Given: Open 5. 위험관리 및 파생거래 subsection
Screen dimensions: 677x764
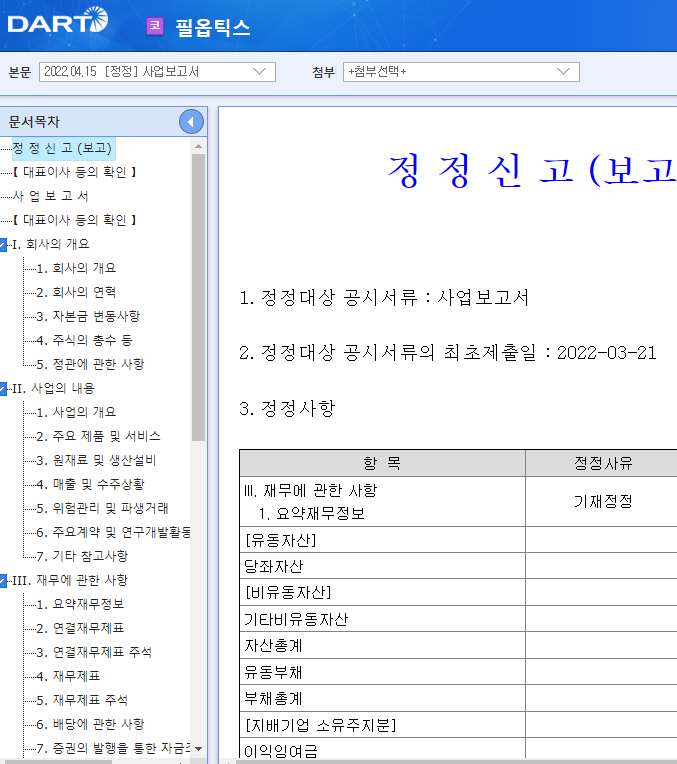Looking at the screenshot, I should 102,508.
